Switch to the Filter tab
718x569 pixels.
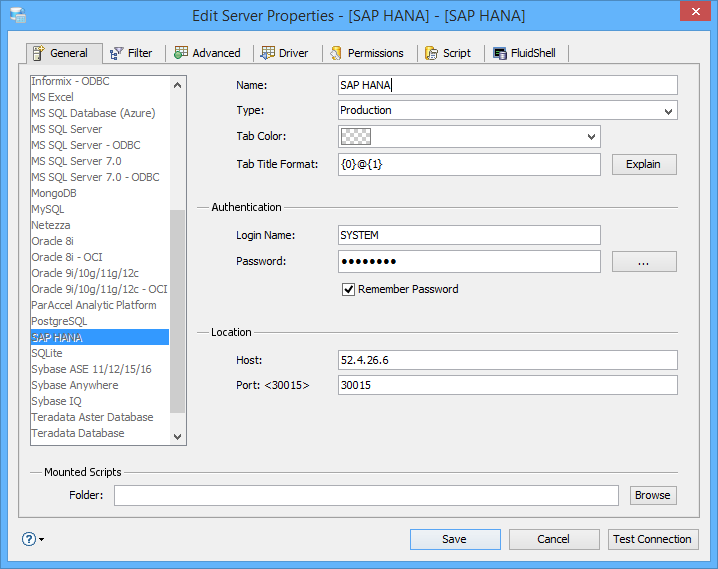[131, 53]
